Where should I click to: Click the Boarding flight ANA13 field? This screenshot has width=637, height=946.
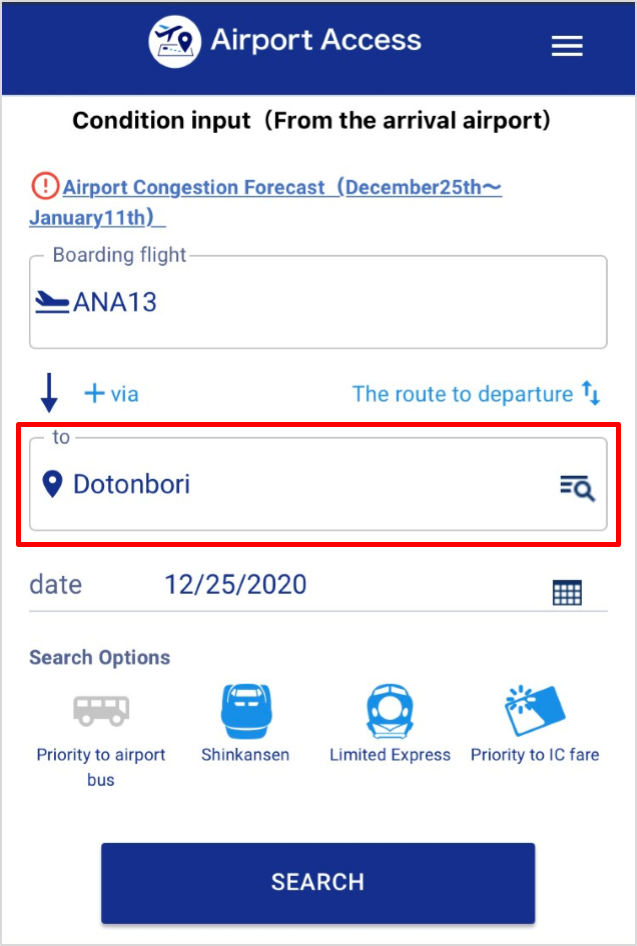coord(318,302)
